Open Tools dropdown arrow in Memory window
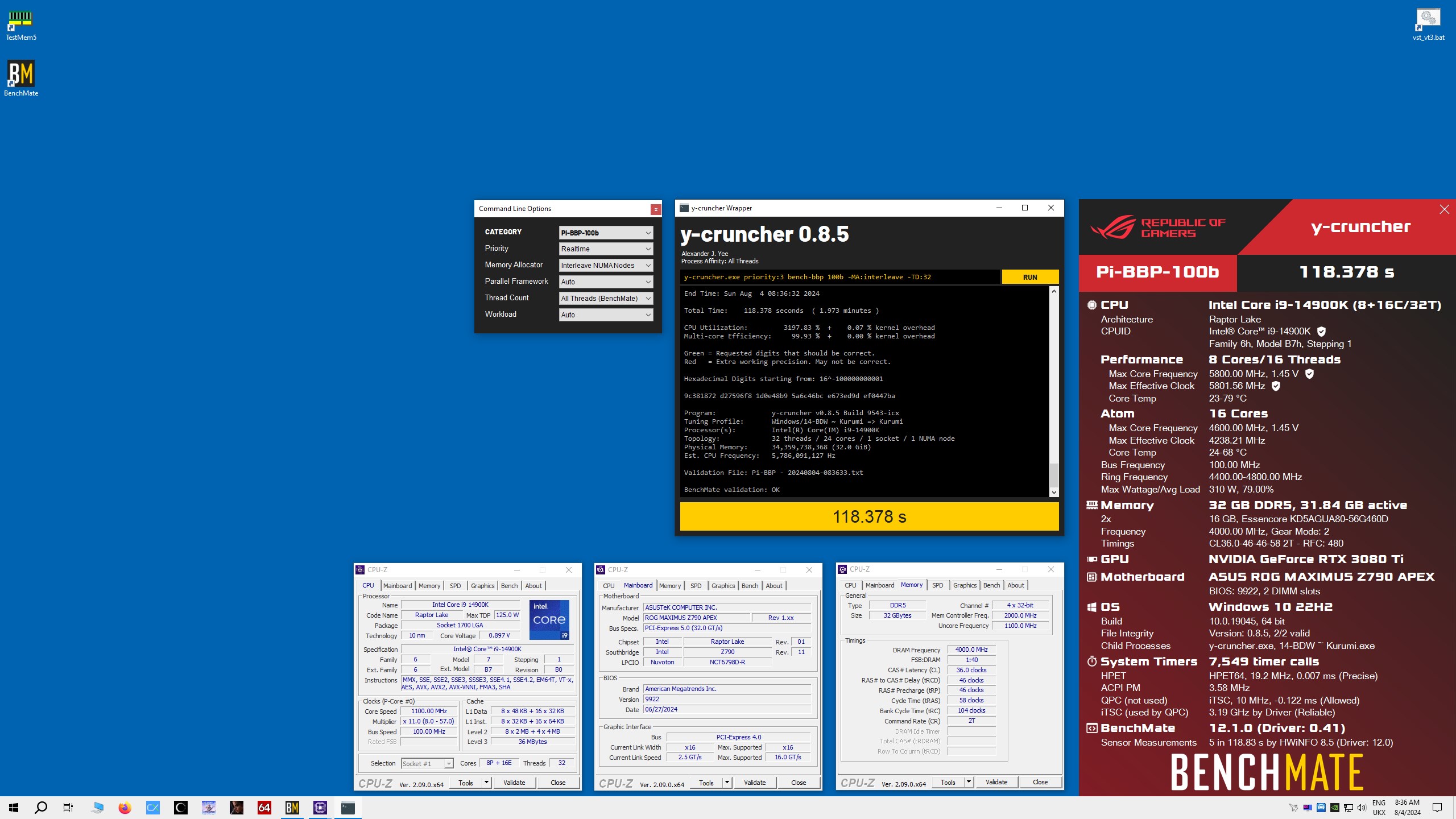Screen dimensions: 1456x819 pos(969,782)
